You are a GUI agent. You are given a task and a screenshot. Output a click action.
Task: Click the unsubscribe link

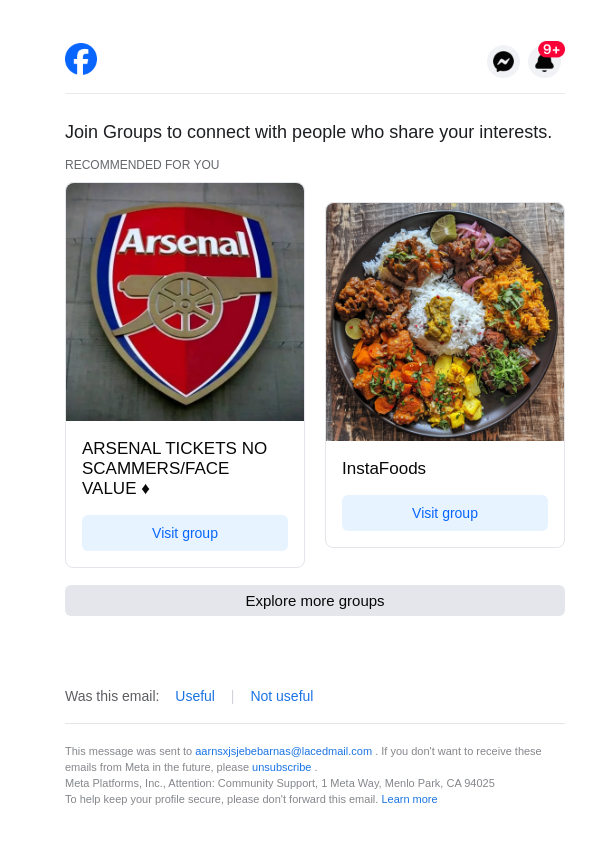tap(281, 767)
